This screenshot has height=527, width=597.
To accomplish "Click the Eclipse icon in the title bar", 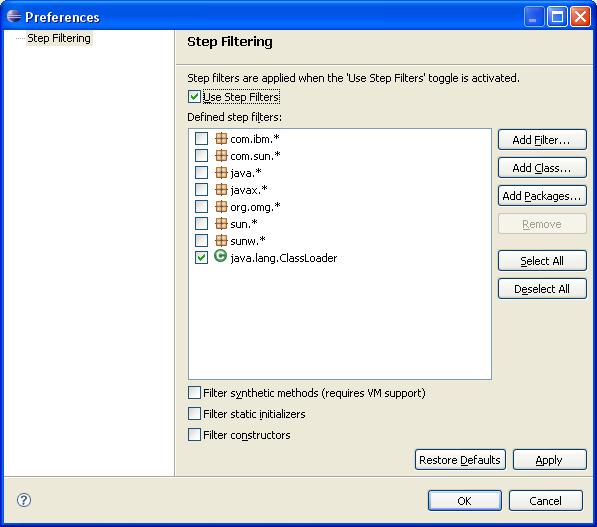I will click(14, 16).
